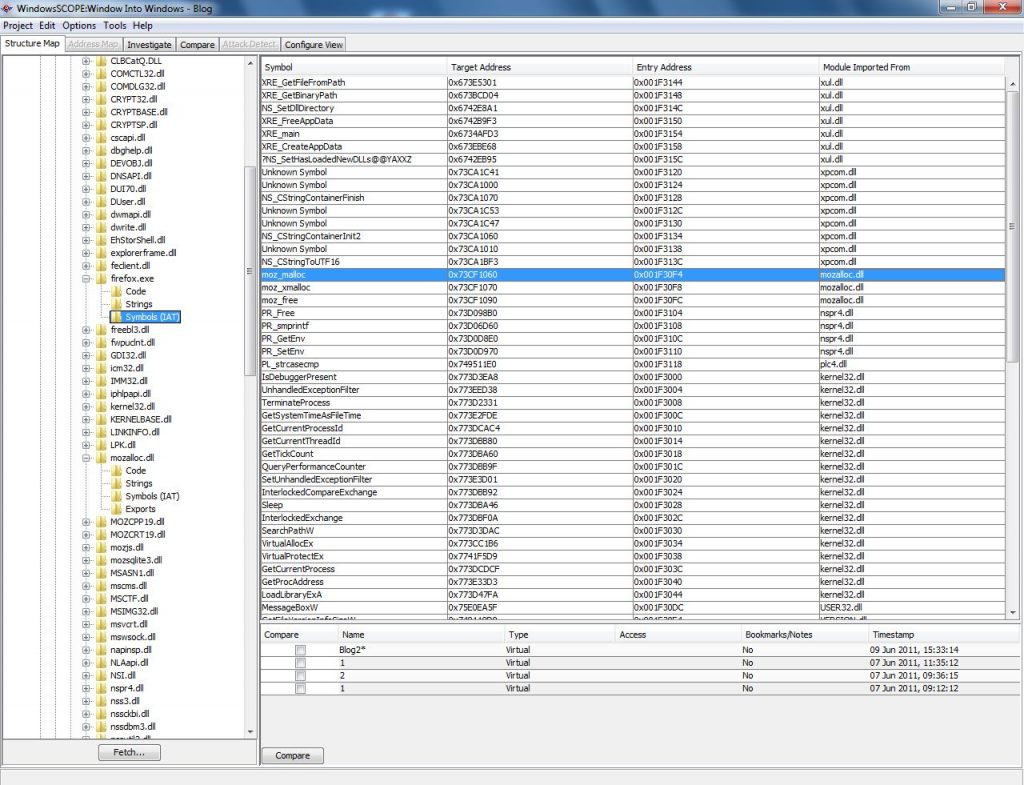This screenshot has height=785, width=1024.
Task: Click the Code folder icon under mozalloc.dll
Action: tap(116, 471)
